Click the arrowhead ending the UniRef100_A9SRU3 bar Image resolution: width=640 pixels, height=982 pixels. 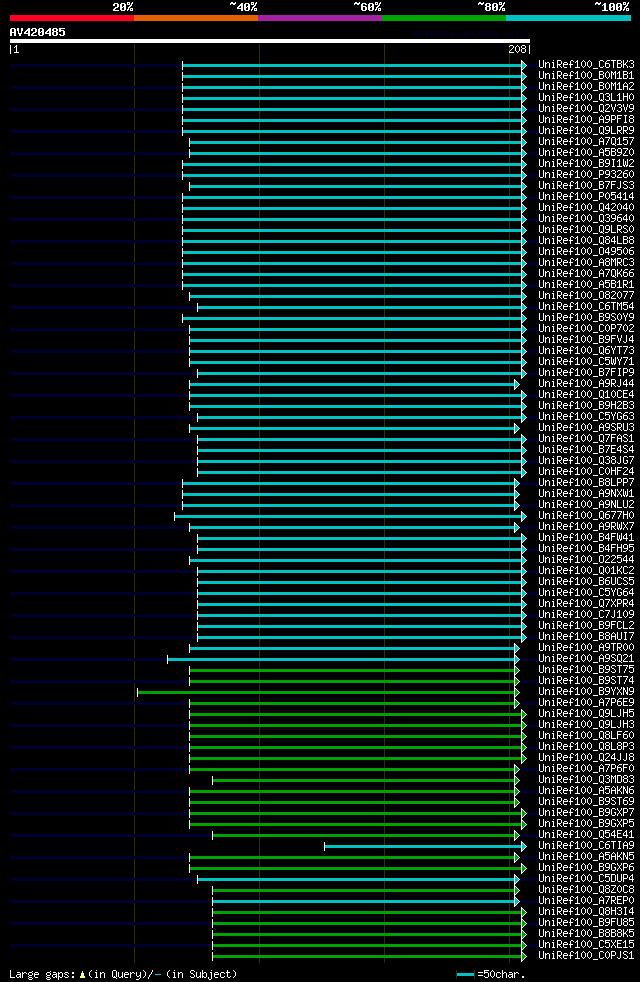tap(517, 428)
